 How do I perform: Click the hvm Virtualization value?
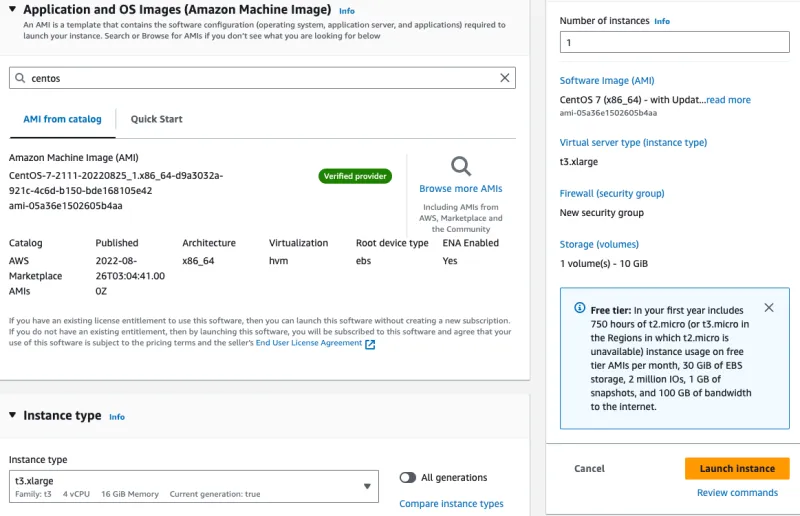tap(278, 261)
